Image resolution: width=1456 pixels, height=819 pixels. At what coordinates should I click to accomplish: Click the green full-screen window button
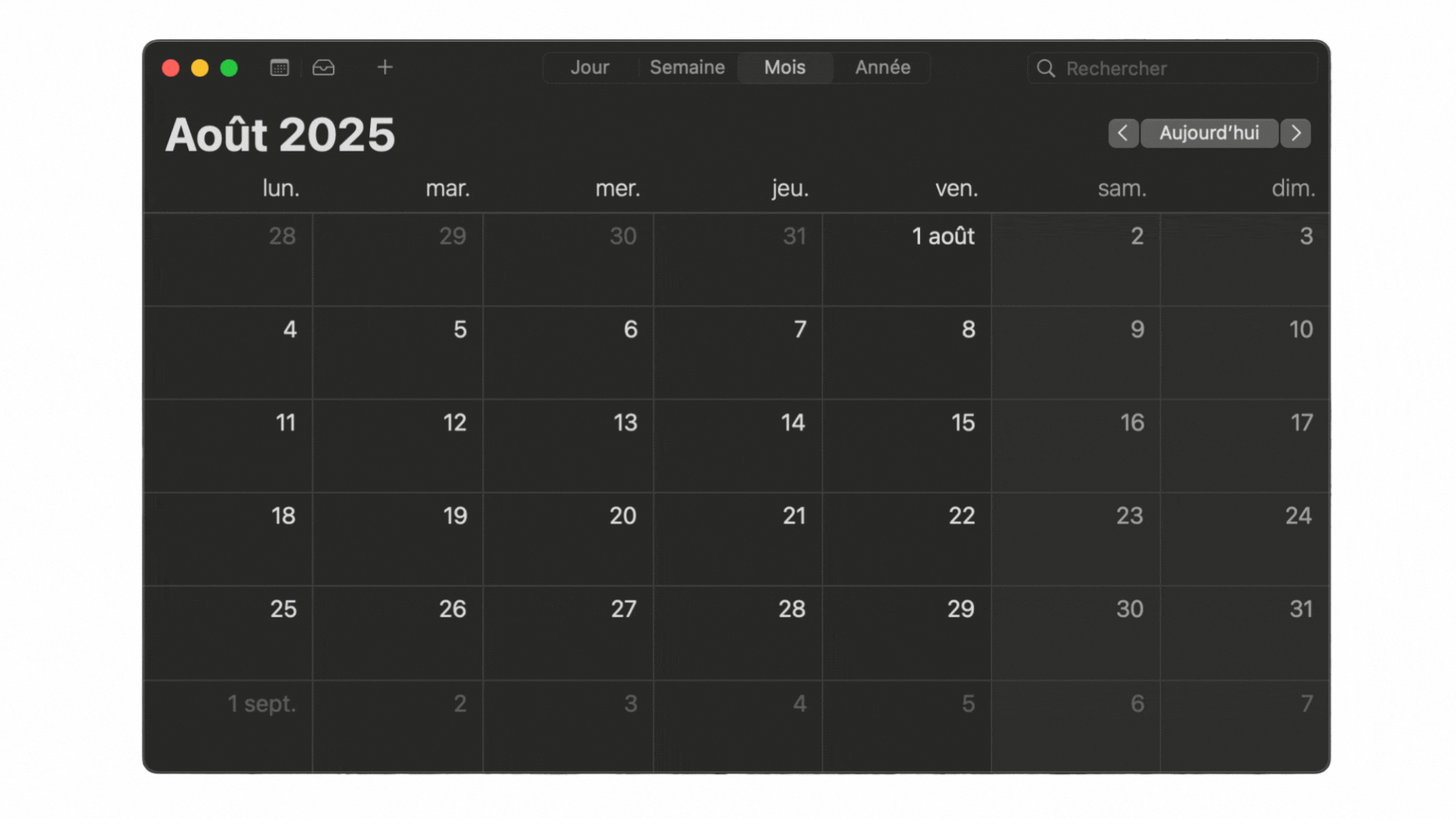pyautogui.click(x=228, y=68)
